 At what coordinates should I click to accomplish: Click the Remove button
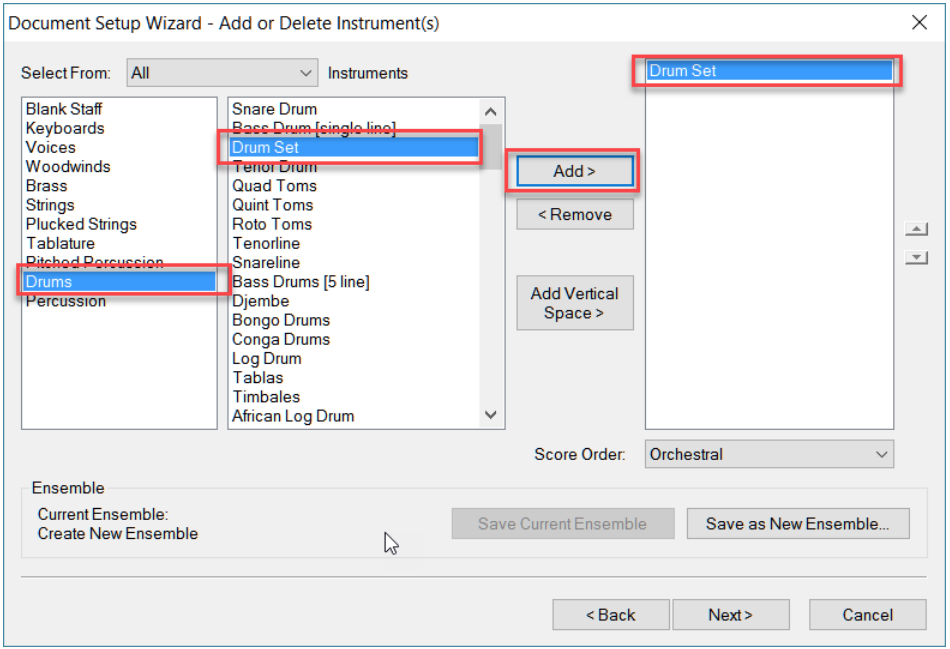[x=575, y=214]
